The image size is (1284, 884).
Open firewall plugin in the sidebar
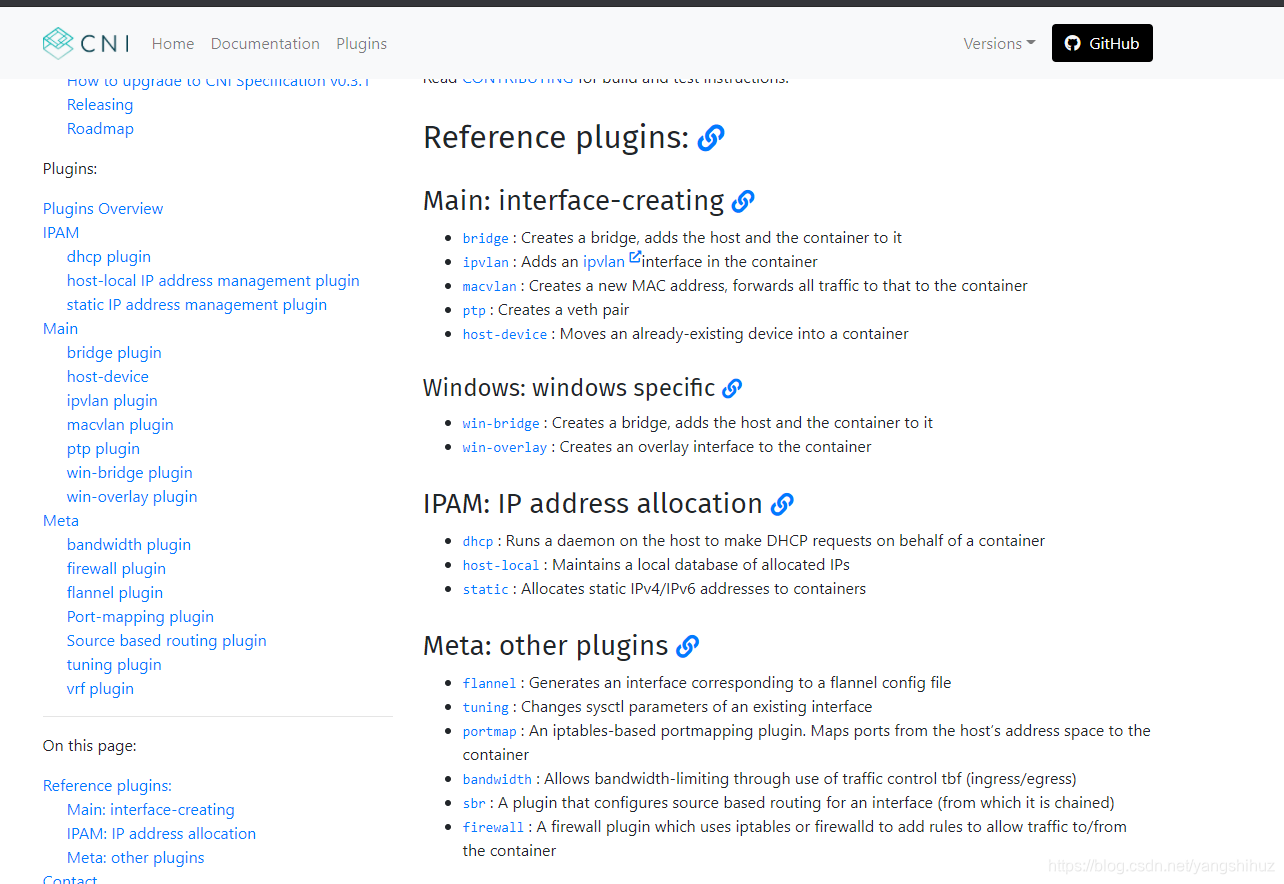(116, 568)
